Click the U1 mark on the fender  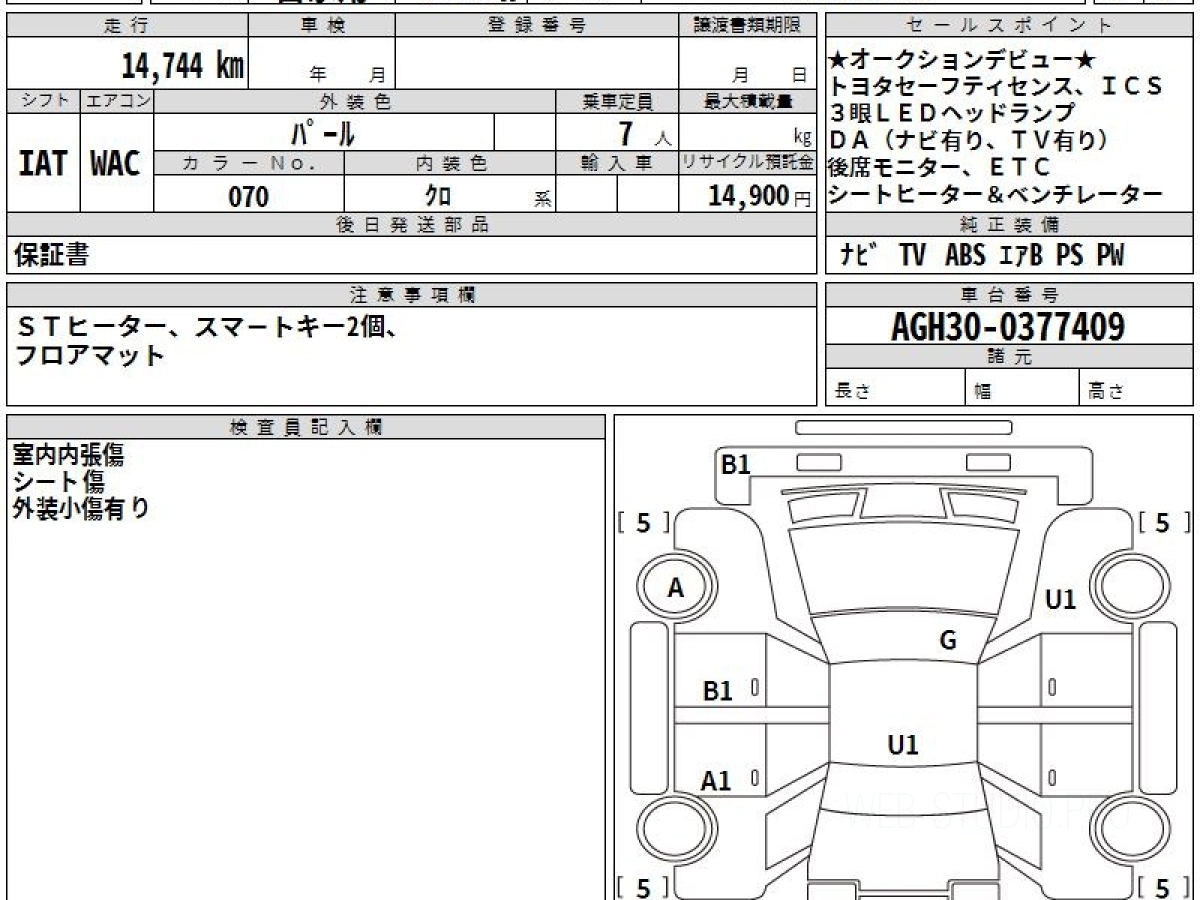coord(1060,600)
